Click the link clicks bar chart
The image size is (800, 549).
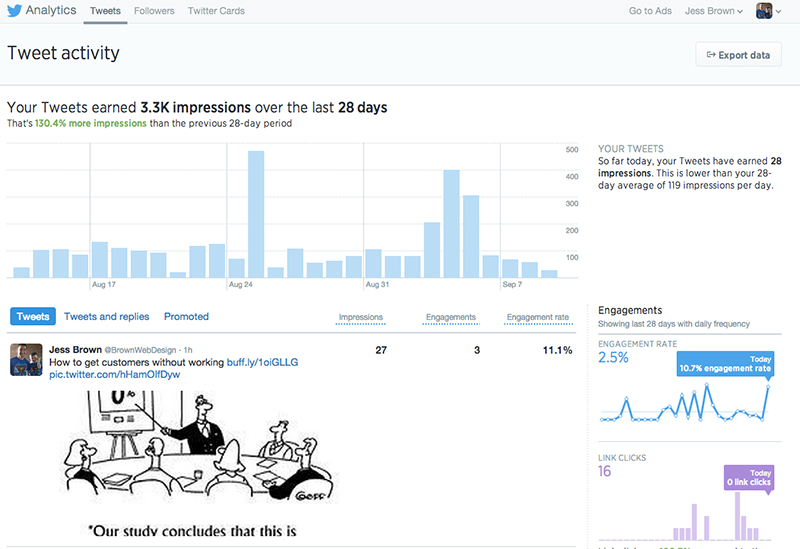(x=685, y=515)
